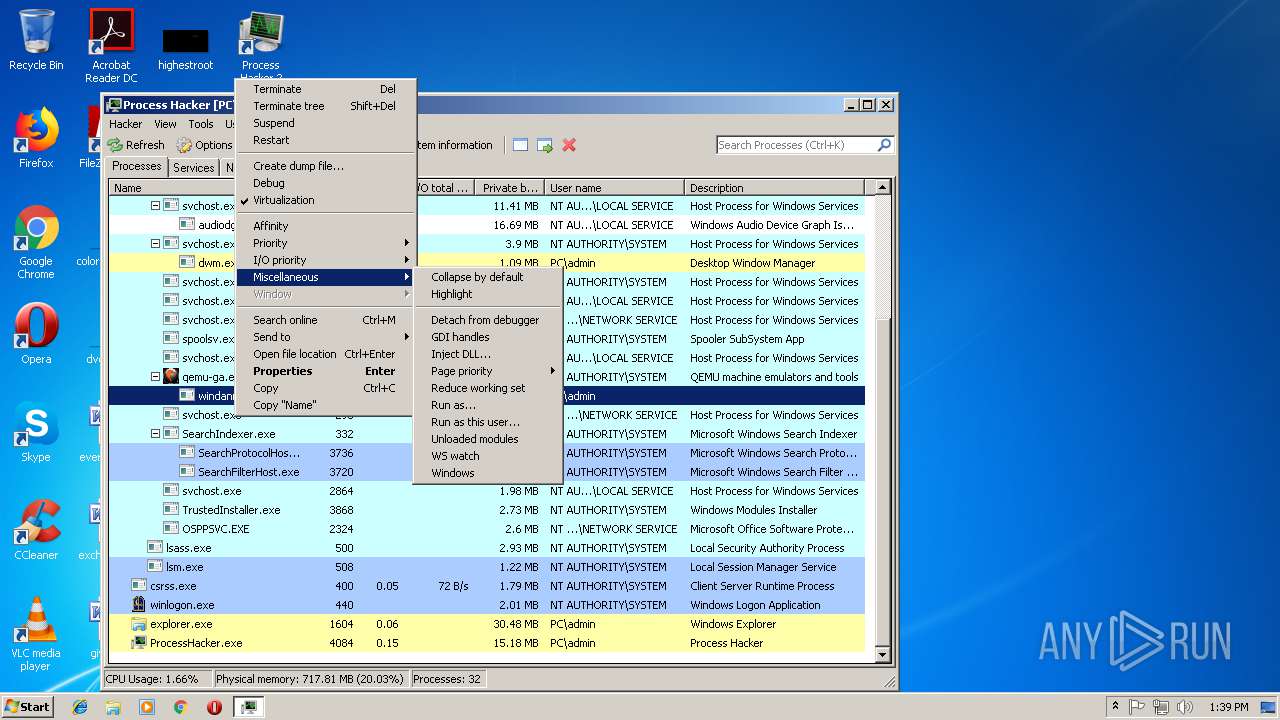The image size is (1280, 720).
Task: Select the ProcessHacker.exe row
Action: click(487, 643)
